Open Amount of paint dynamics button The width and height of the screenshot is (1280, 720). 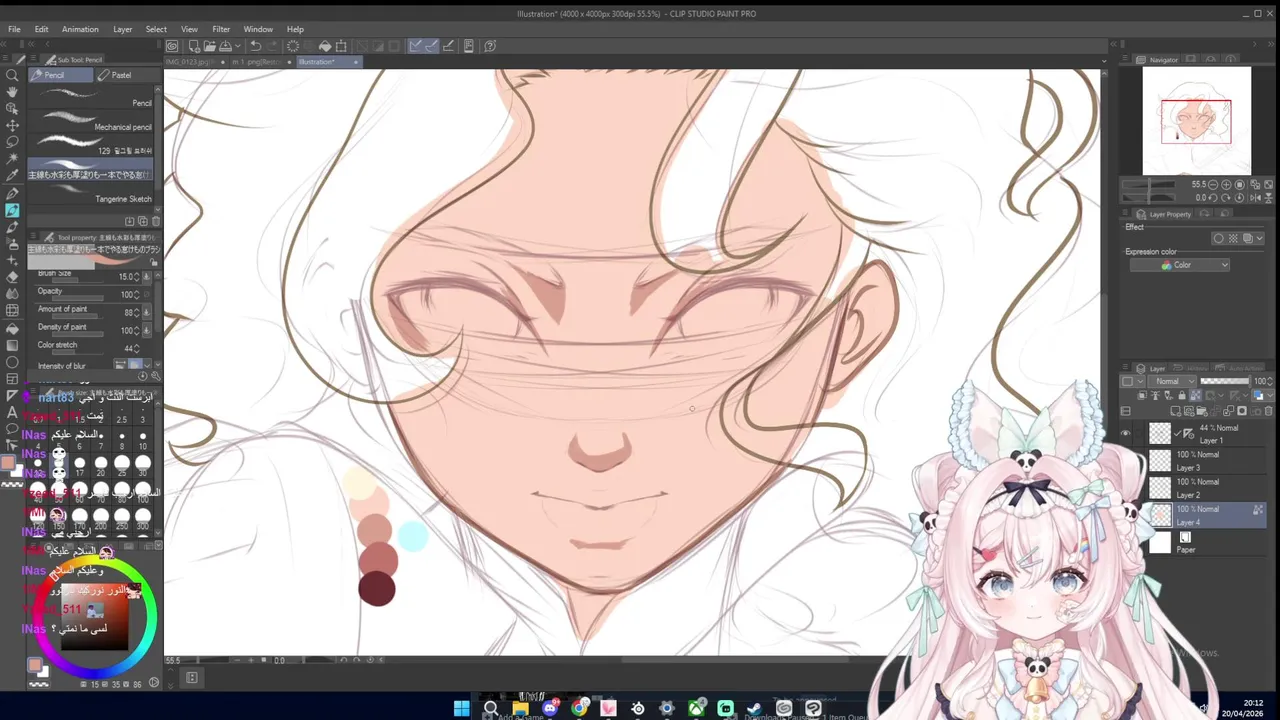[x=147, y=312]
